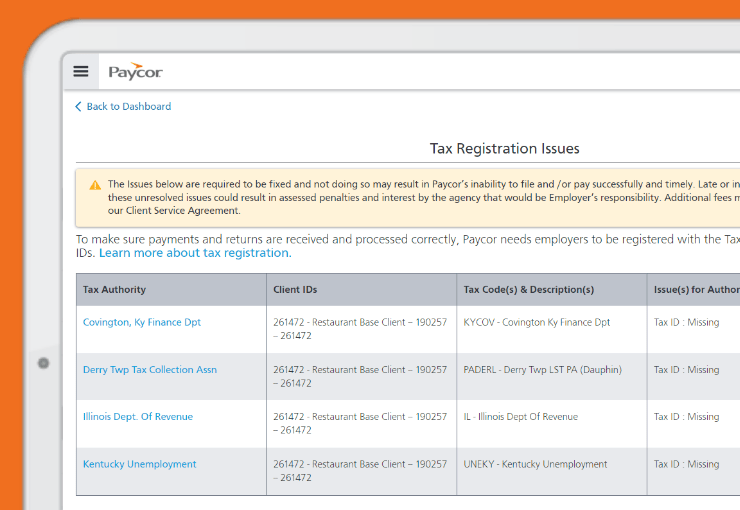
Task: Click Client IDs cell in Illinois row
Action: (360, 423)
